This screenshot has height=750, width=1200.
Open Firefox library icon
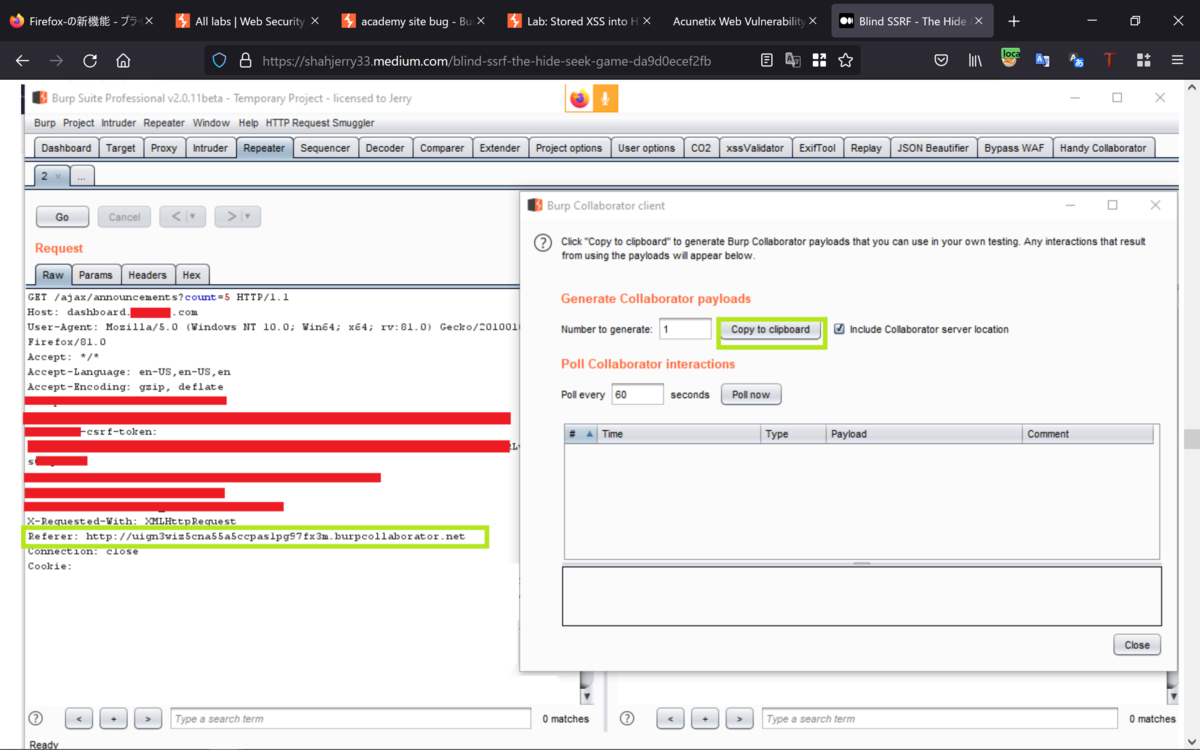tap(975, 61)
